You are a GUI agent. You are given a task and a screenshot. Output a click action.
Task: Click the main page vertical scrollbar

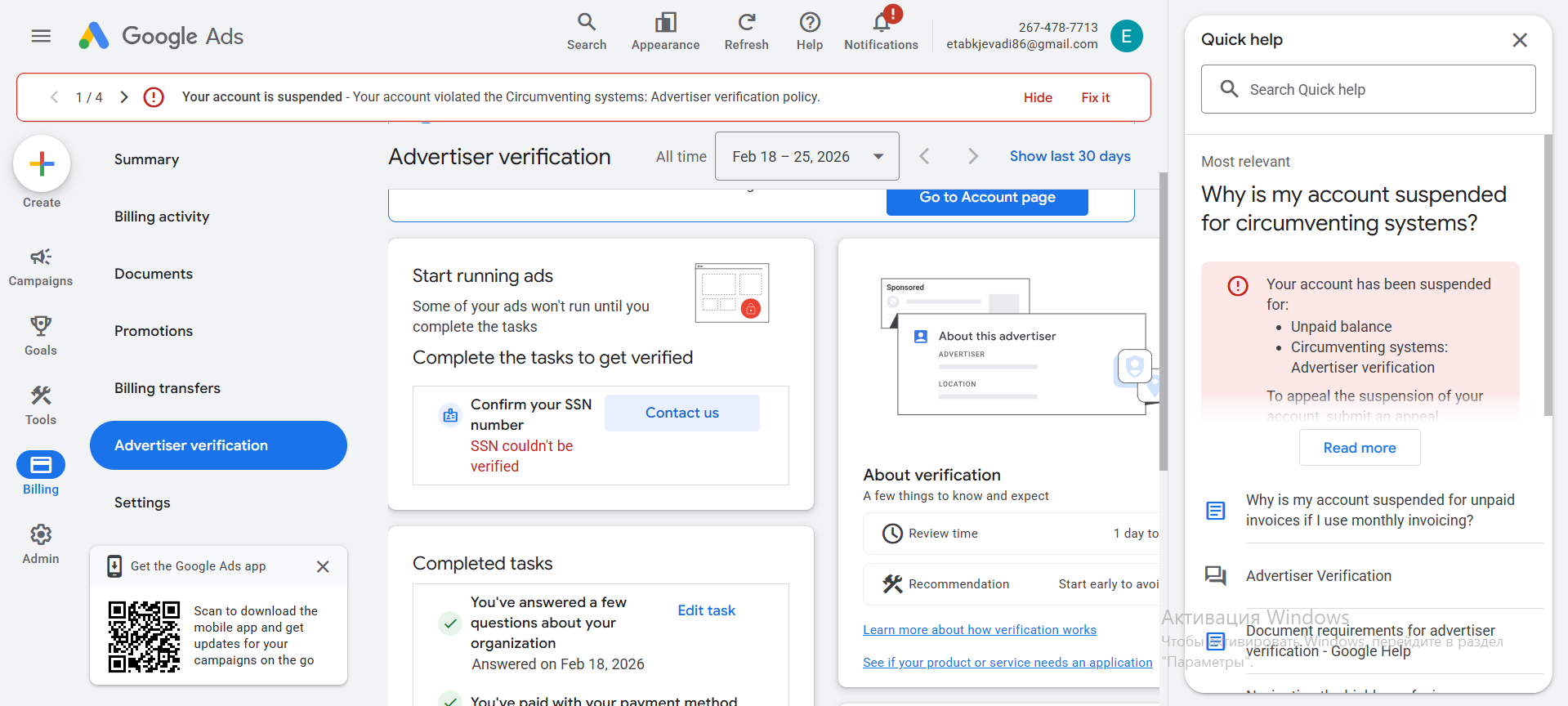coord(1164,321)
